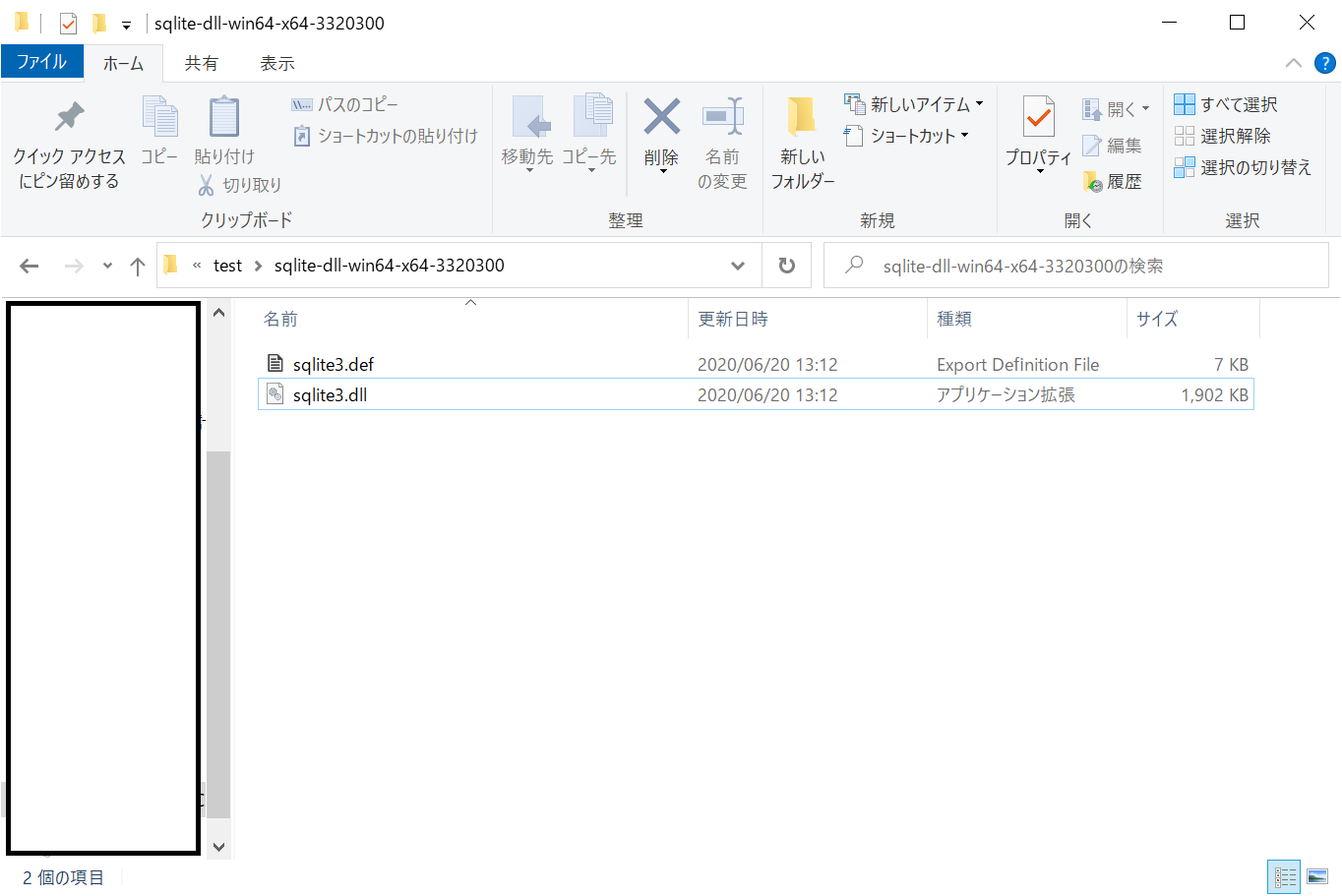Choose Copy path (パスのコピー)

pos(345,104)
